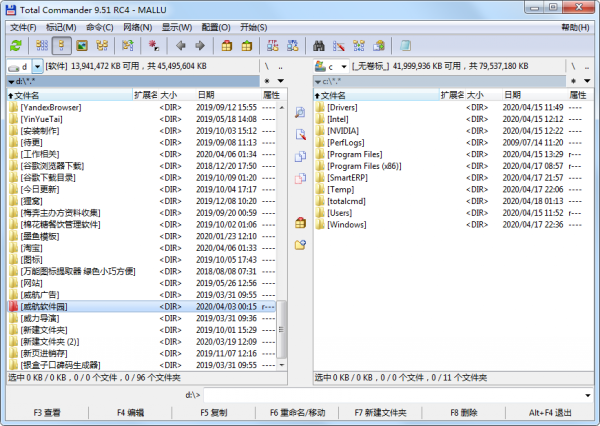
Task: Click the d drive icon button
Action: click(x=18, y=67)
